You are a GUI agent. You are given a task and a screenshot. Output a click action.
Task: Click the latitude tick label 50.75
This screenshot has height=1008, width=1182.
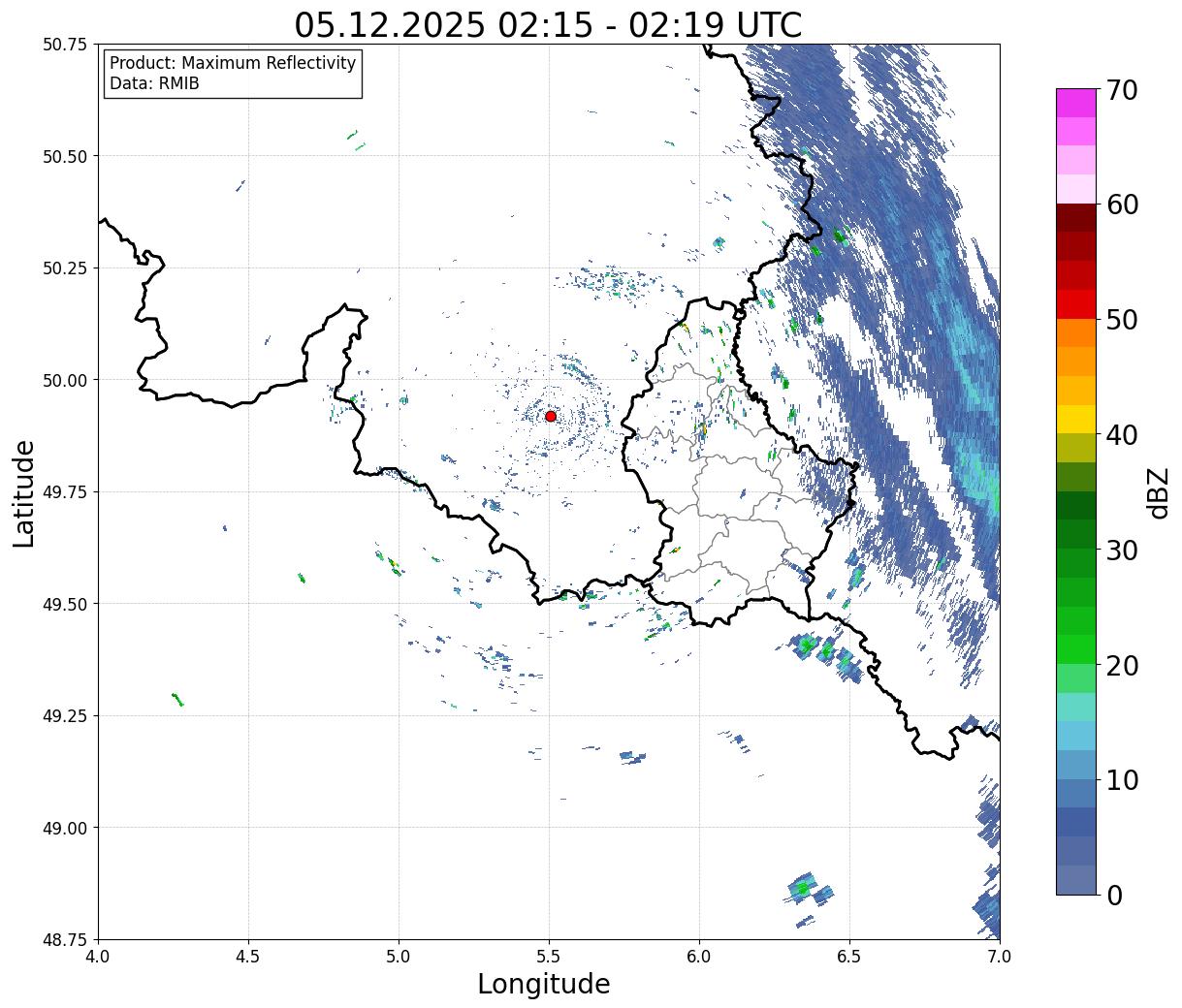(65, 45)
